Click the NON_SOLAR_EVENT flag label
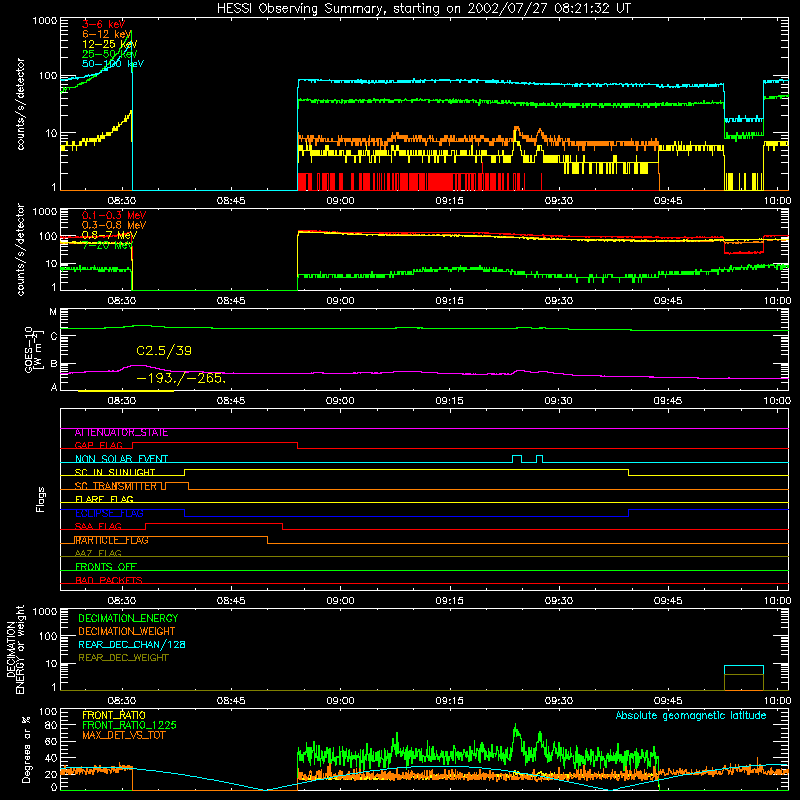The width and height of the screenshot is (800, 800). coord(121,459)
